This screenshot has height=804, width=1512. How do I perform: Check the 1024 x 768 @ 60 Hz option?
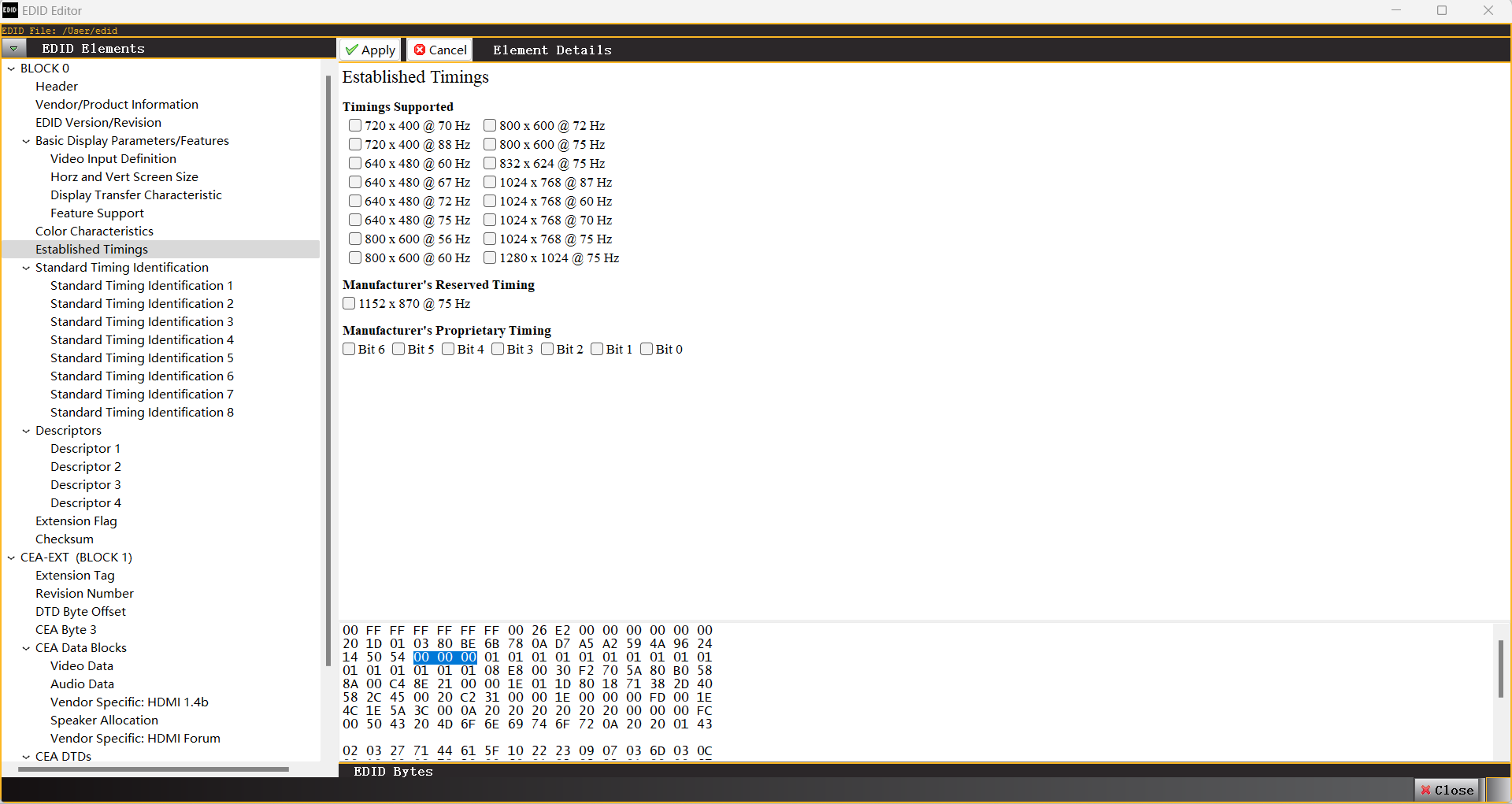tap(490, 201)
